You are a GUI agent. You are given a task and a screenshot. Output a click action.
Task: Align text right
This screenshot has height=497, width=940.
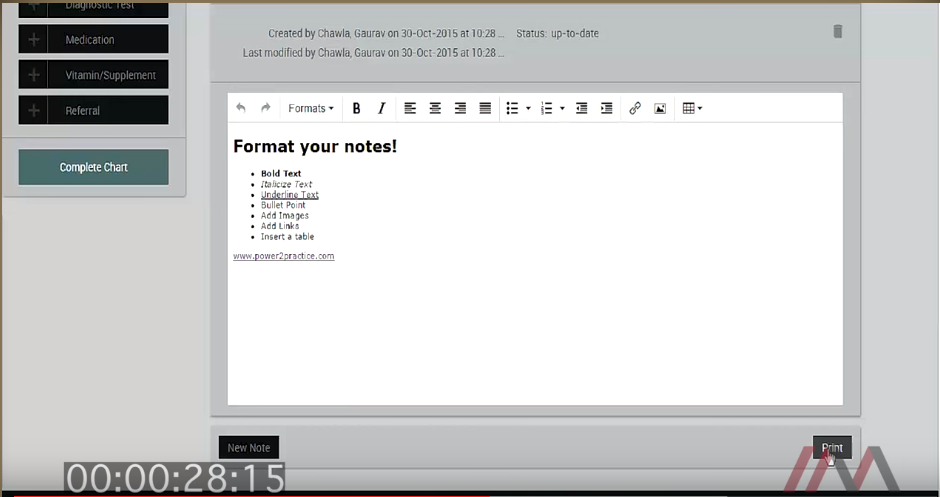460,108
